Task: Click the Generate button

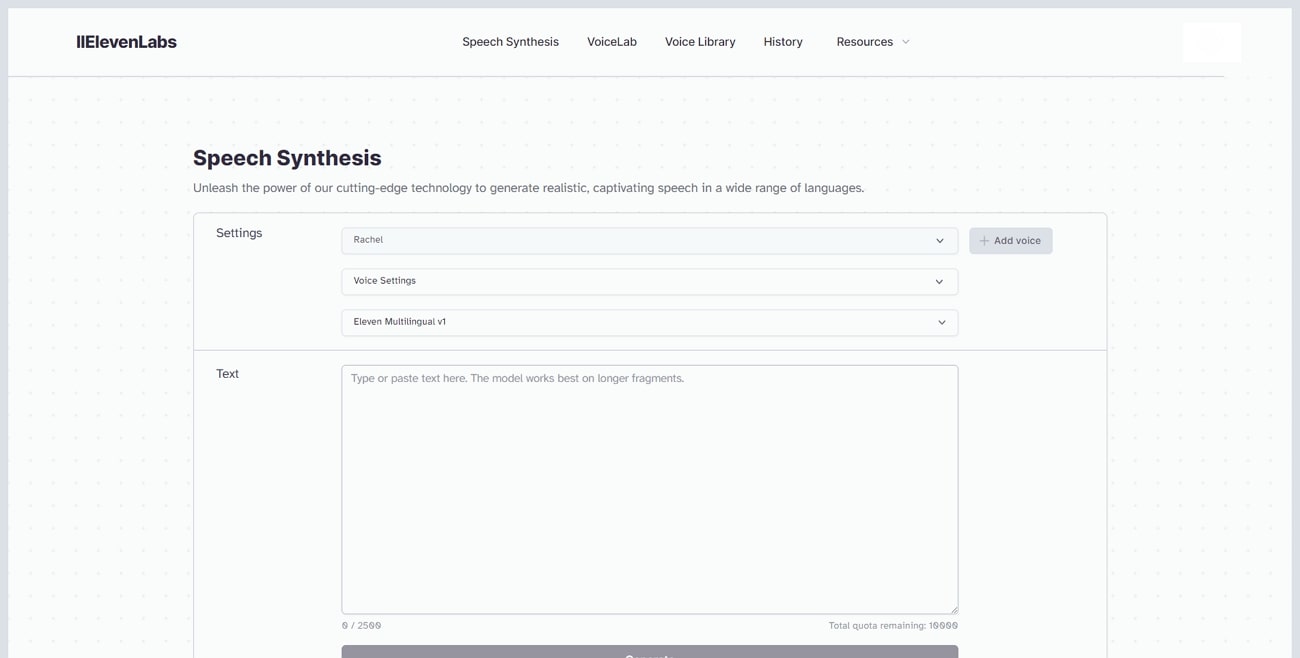Action: [x=649, y=652]
